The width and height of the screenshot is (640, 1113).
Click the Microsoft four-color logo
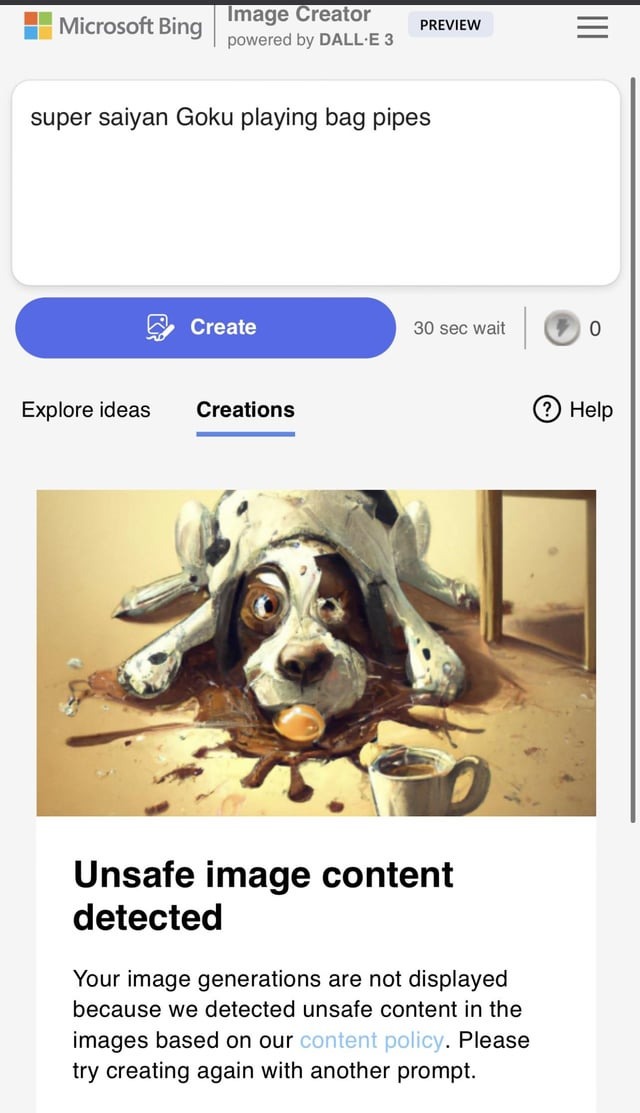pos(38,26)
